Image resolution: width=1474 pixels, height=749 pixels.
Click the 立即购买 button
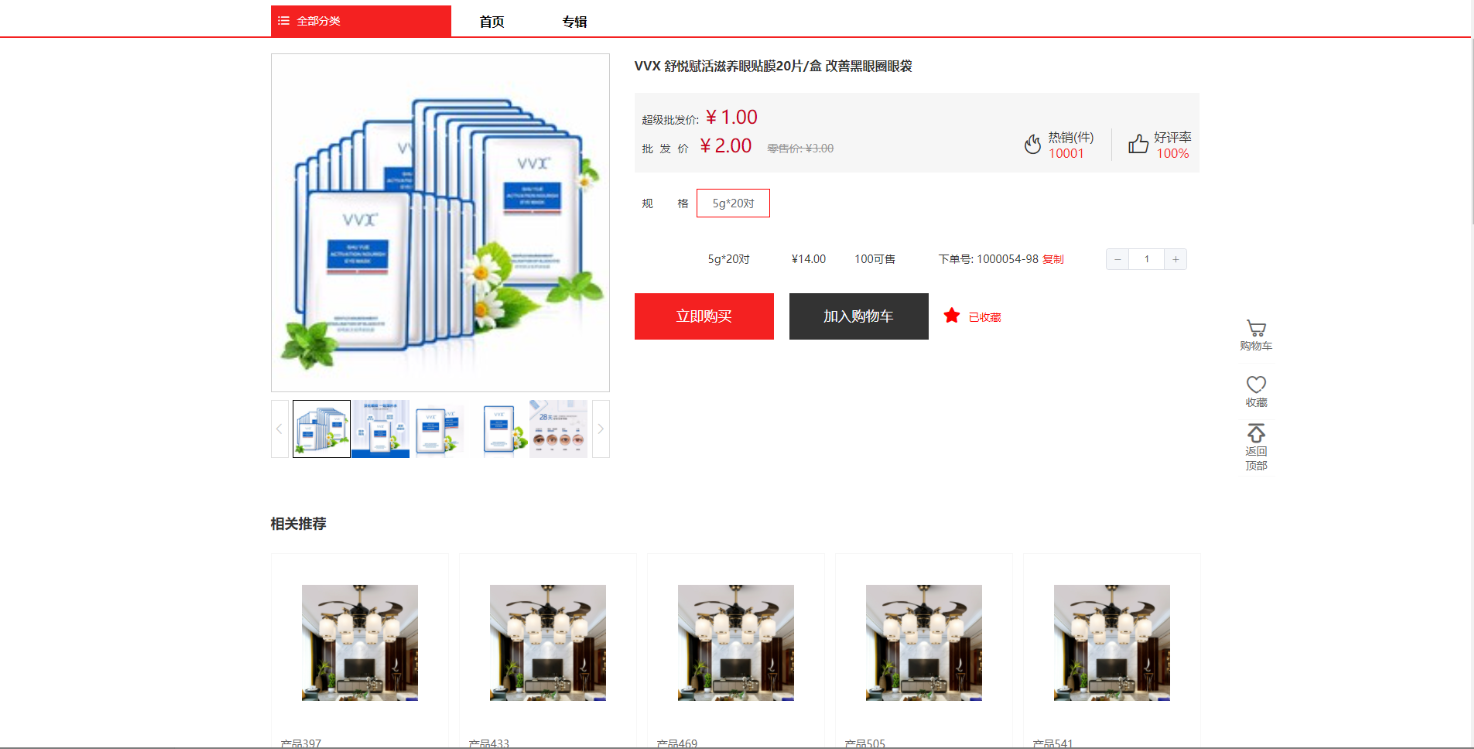704,316
